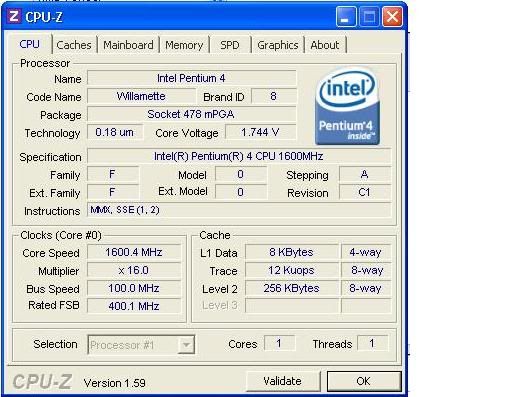Click the Specification field Pentium(R) 4 CPU 1600MHz

(x=239, y=156)
